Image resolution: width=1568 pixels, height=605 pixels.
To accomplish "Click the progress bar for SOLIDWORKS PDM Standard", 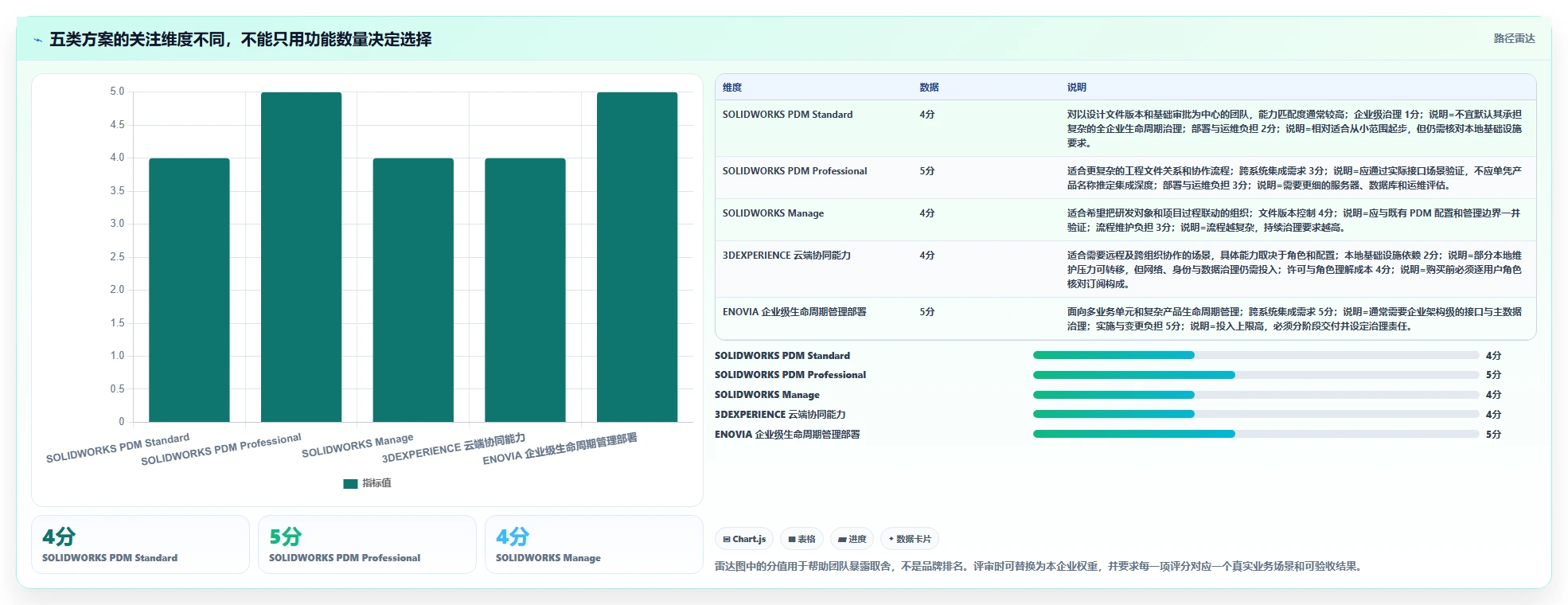I will click(x=1256, y=355).
